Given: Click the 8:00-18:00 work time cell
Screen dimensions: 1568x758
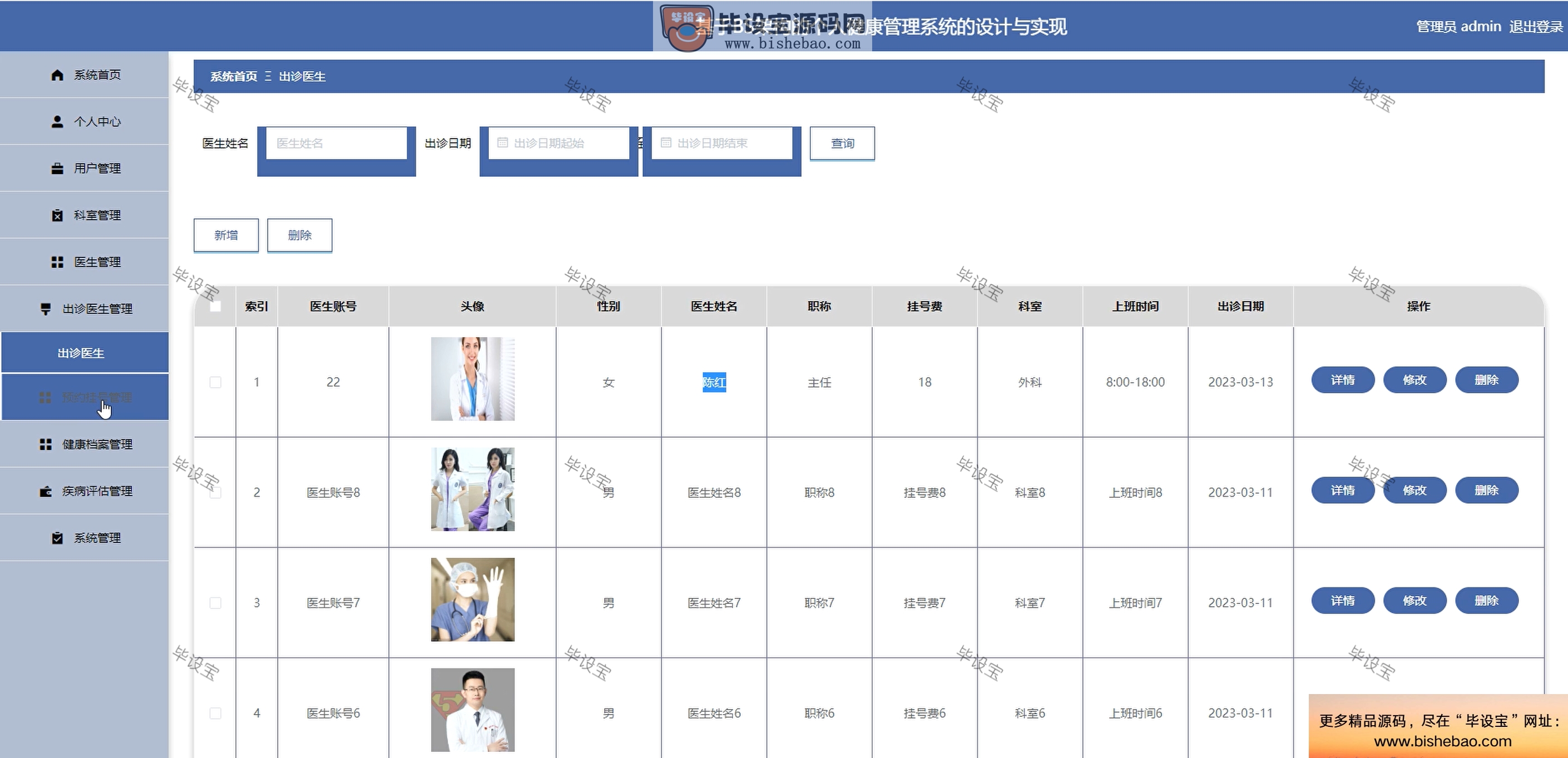Looking at the screenshot, I should coord(1135,382).
